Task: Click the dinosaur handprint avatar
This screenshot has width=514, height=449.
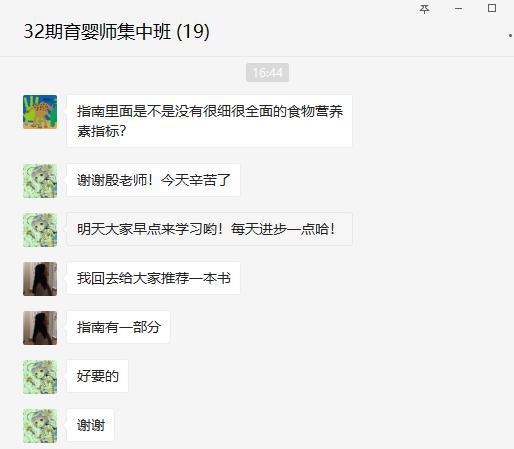Action: click(x=40, y=112)
